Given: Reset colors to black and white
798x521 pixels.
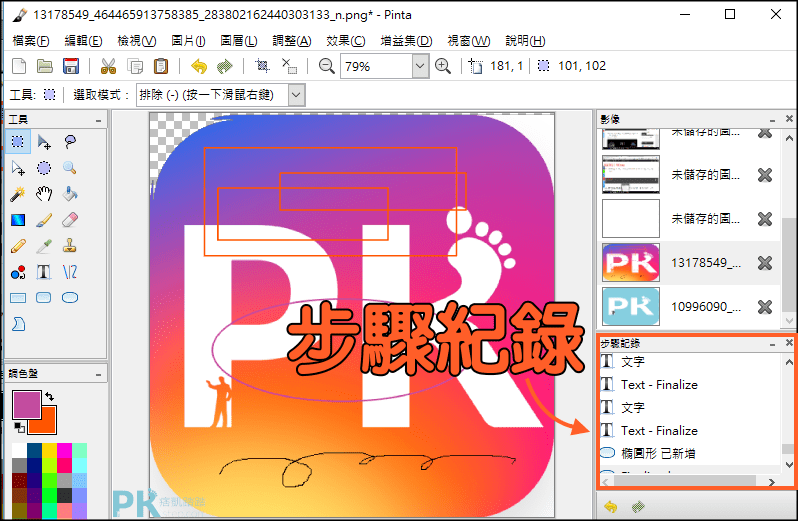Looking at the screenshot, I should click(19, 427).
